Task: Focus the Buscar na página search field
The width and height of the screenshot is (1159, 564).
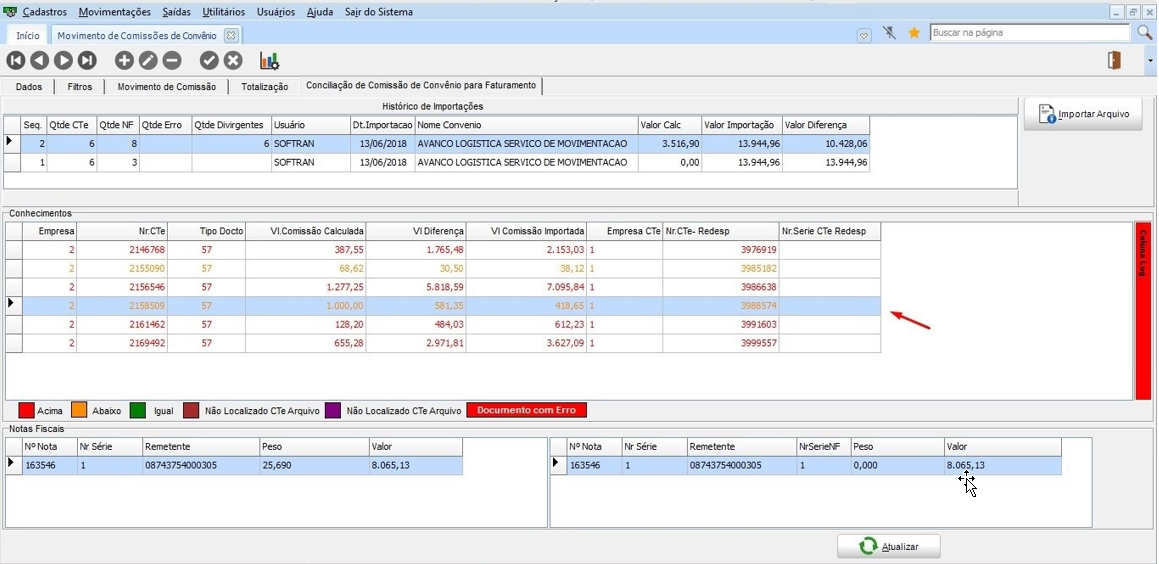Action: [1030, 33]
